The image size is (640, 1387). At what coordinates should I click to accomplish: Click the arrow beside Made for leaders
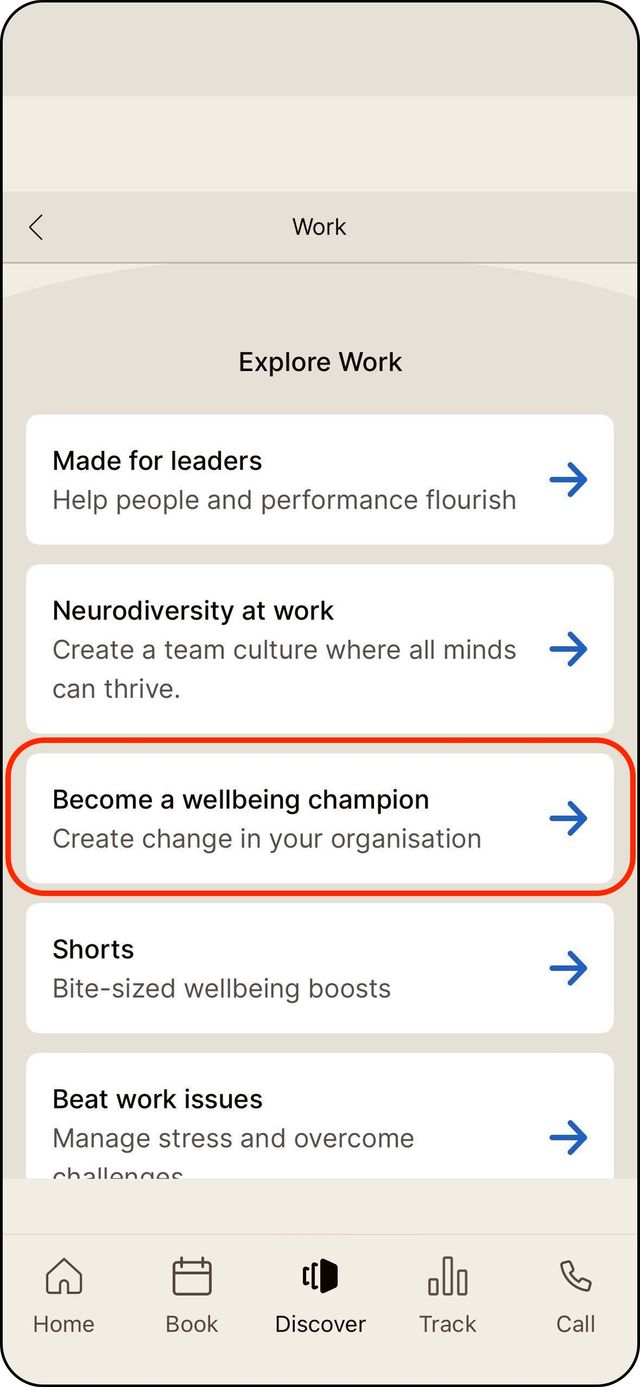(568, 480)
